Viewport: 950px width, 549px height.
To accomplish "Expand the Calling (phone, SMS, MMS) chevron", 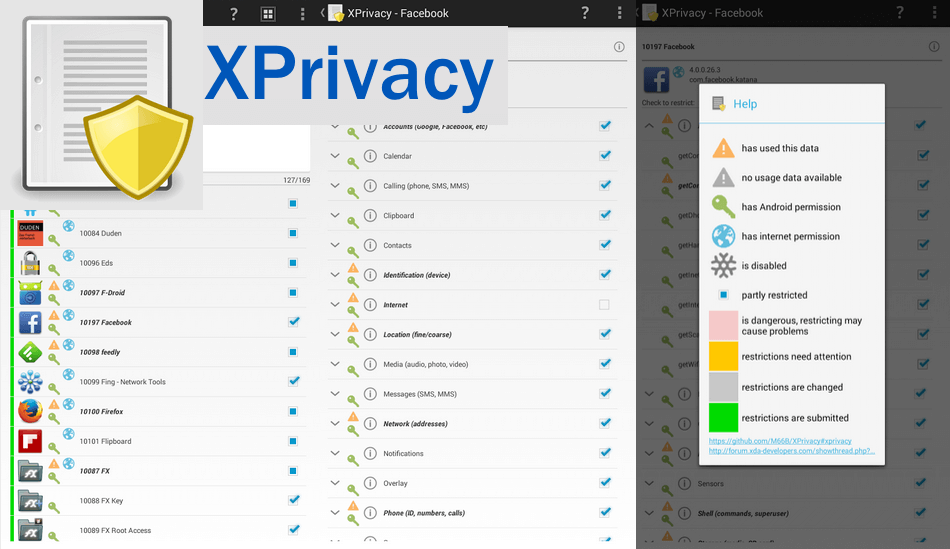I will [335, 185].
